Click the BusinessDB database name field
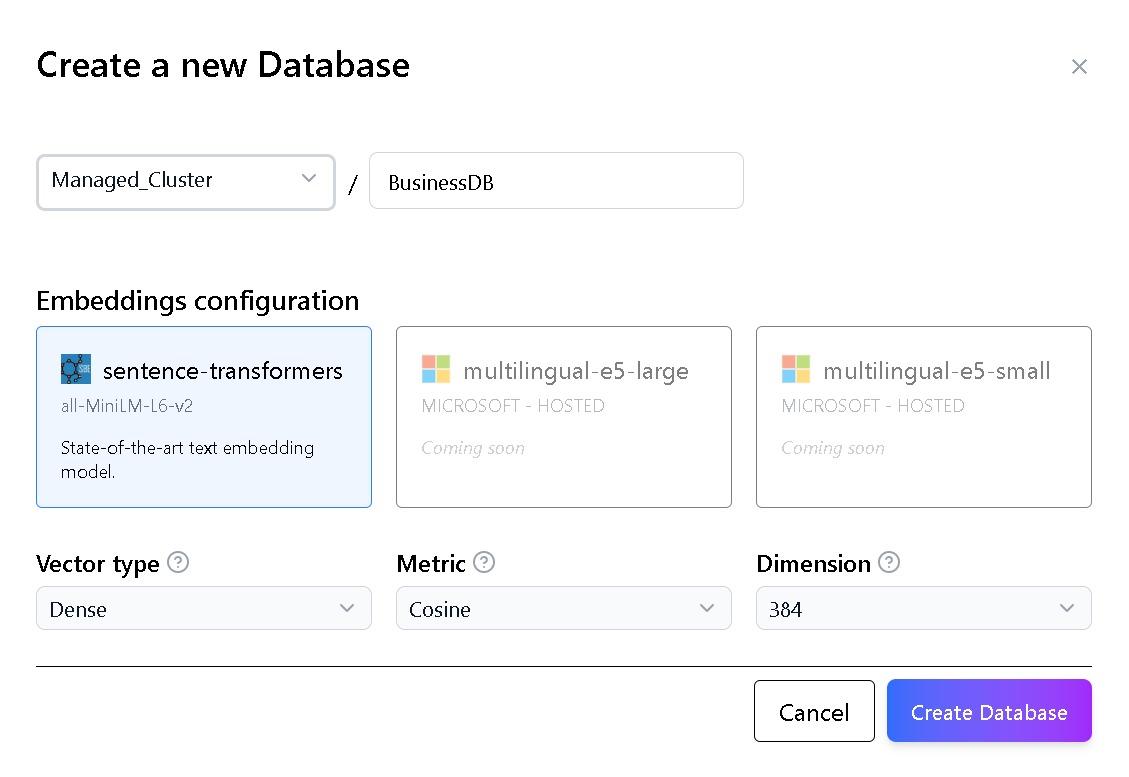Image resolution: width=1129 pixels, height=777 pixels. tap(556, 181)
